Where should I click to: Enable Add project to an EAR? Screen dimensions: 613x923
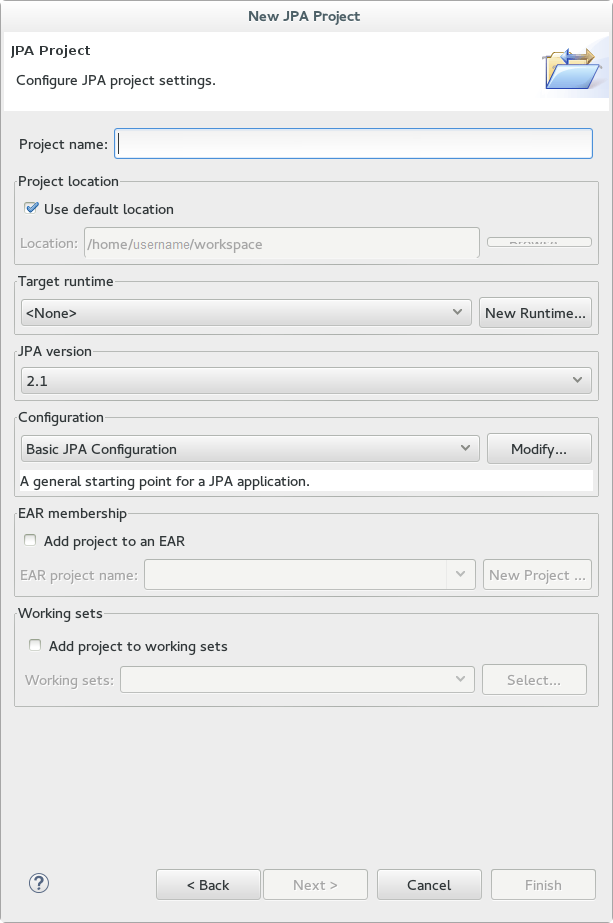(x=31, y=541)
